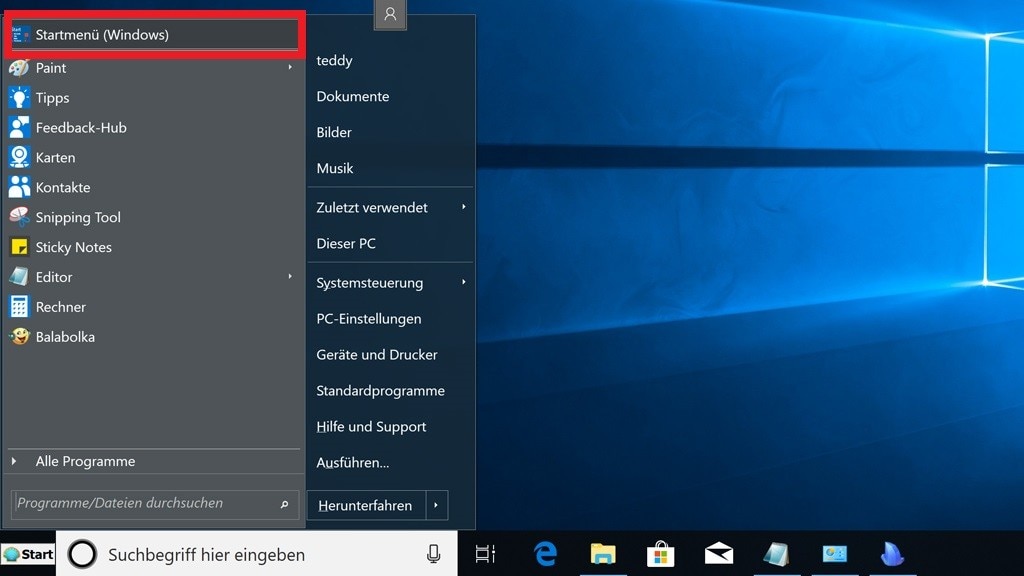This screenshot has height=576, width=1024.
Task: Expand the Zuletzt verwendet submenu
Action: [x=462, y=207]
